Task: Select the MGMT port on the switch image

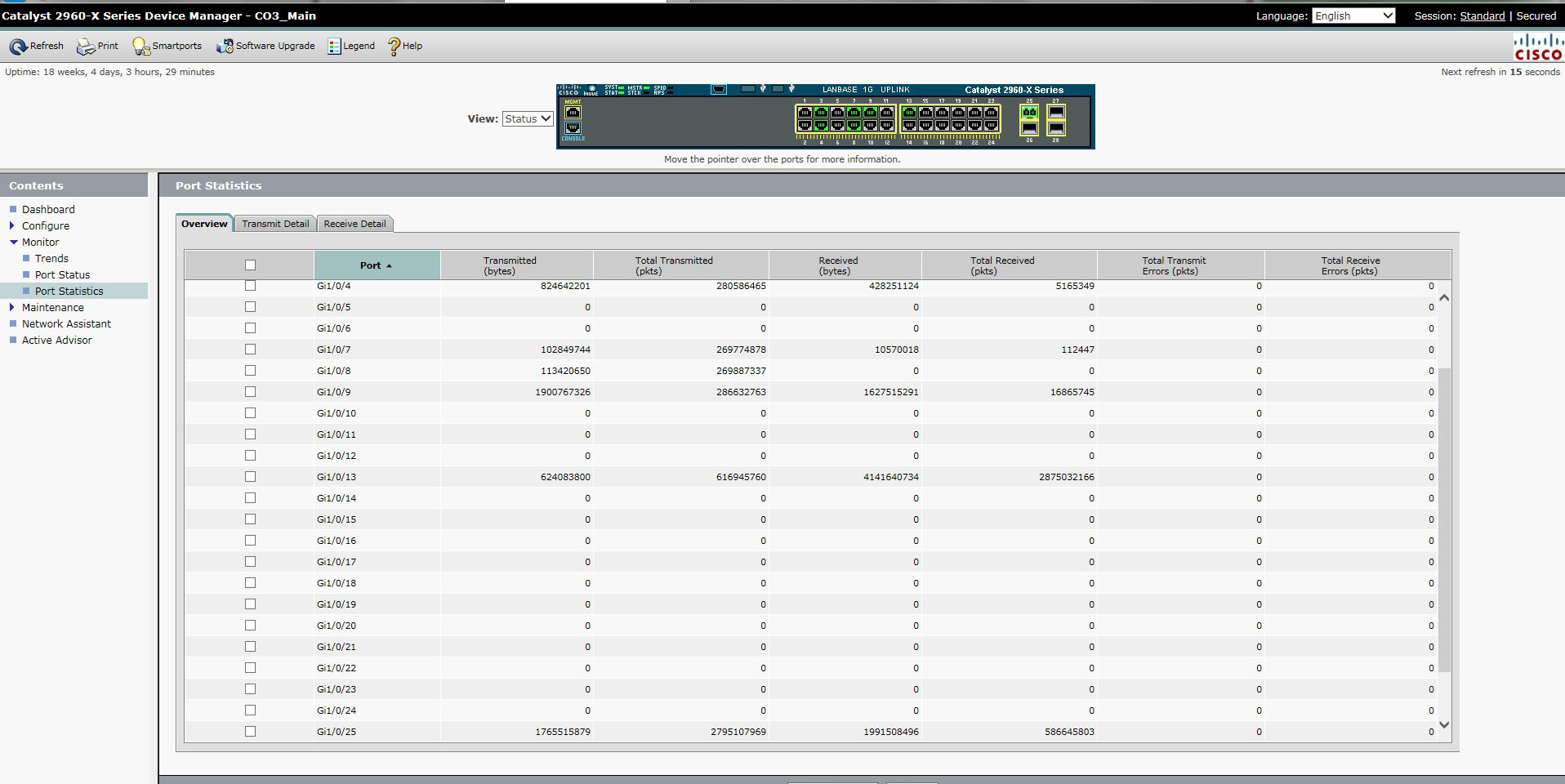Action: click(573, 112)
